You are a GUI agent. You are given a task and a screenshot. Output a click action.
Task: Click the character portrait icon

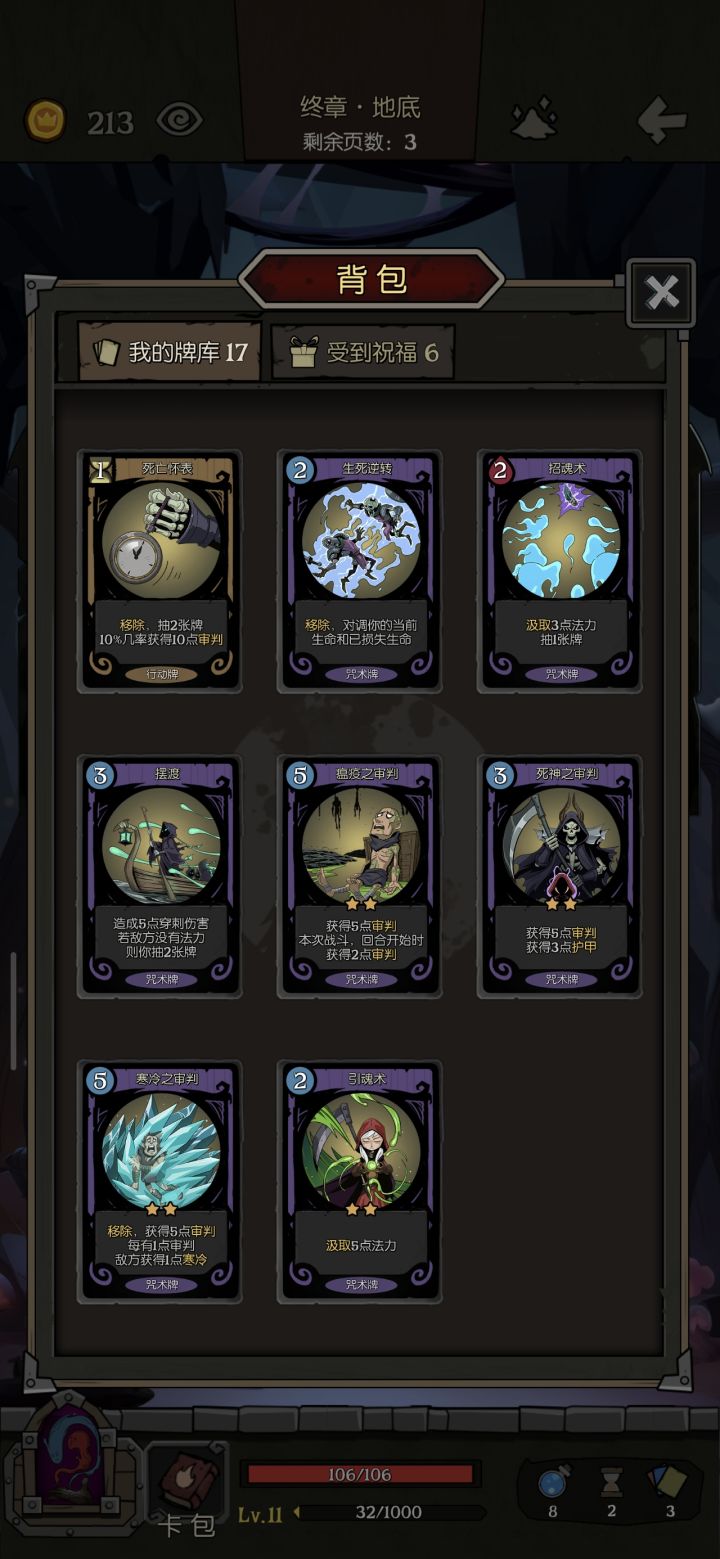70,1465
